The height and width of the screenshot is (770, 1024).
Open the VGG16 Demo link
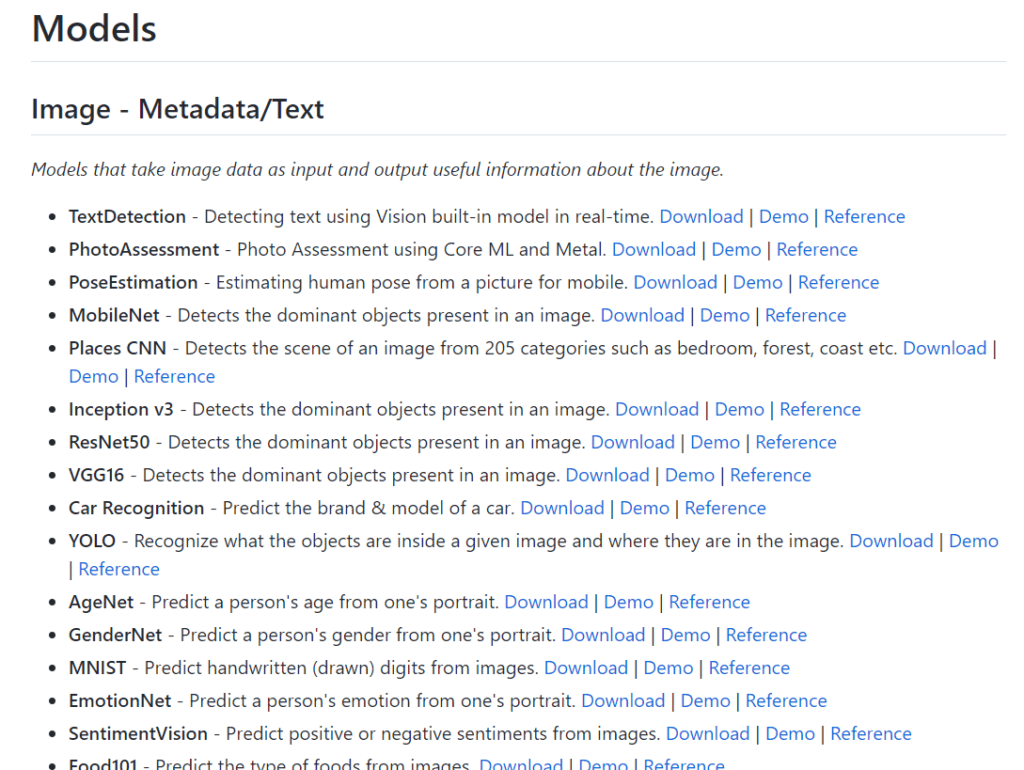[690, 475]
